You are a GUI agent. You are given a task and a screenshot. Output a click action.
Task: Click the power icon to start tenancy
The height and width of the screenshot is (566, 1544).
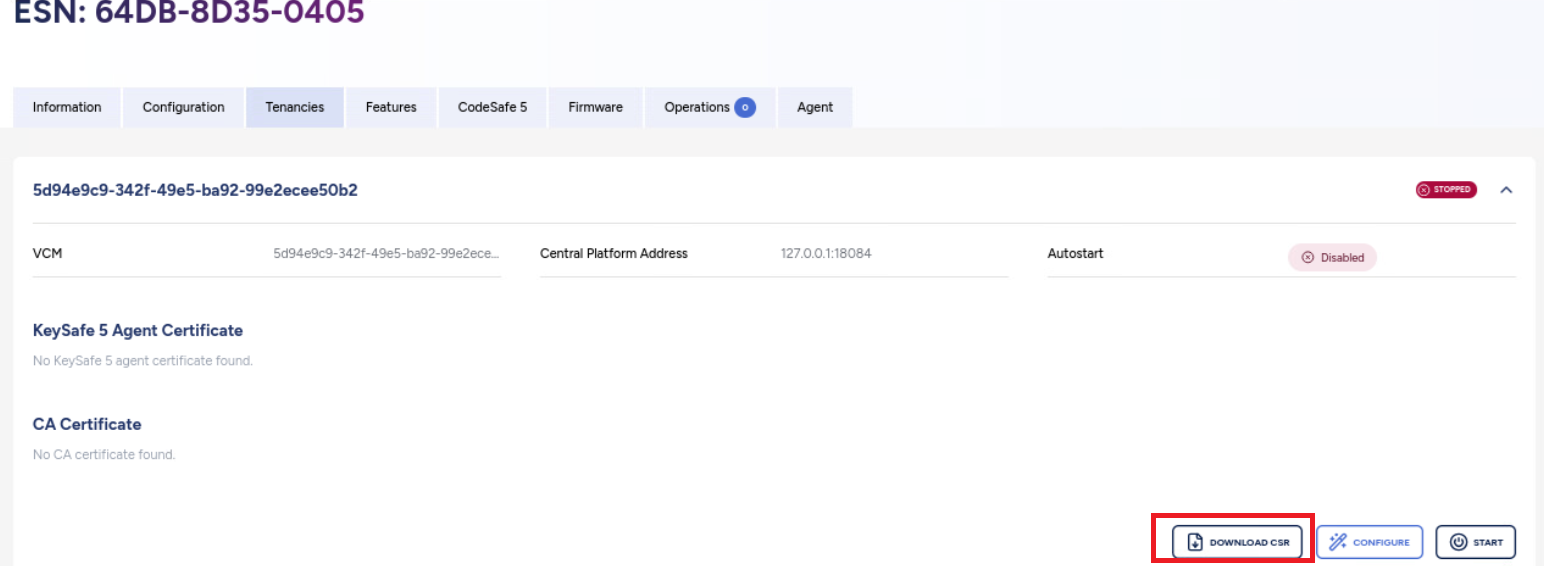(x=1458, y=542)
